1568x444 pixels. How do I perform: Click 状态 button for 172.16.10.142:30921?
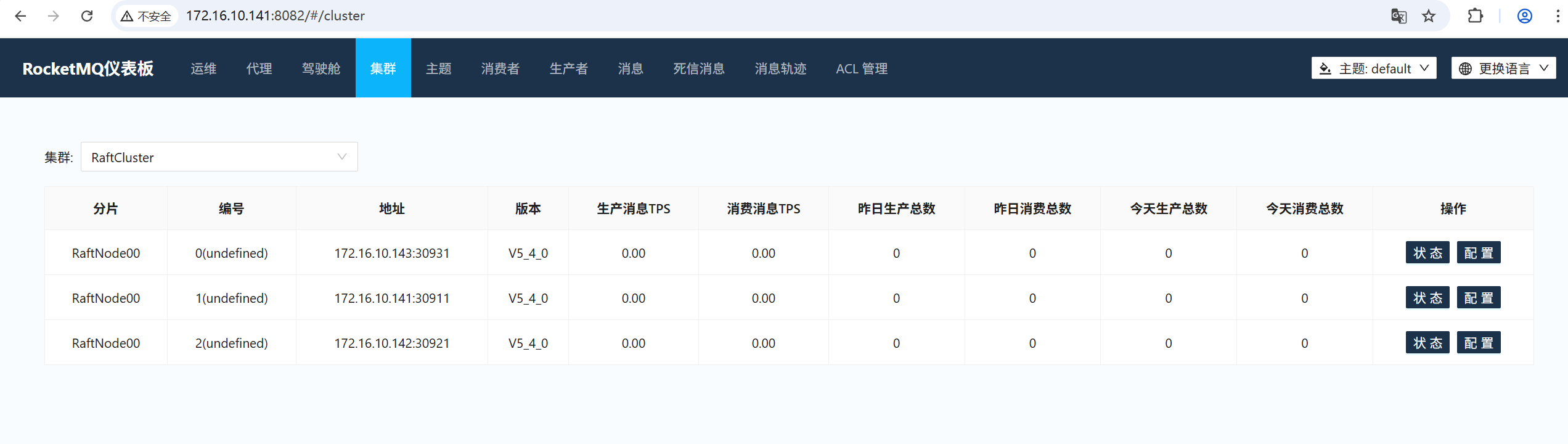pos(1427,343)
